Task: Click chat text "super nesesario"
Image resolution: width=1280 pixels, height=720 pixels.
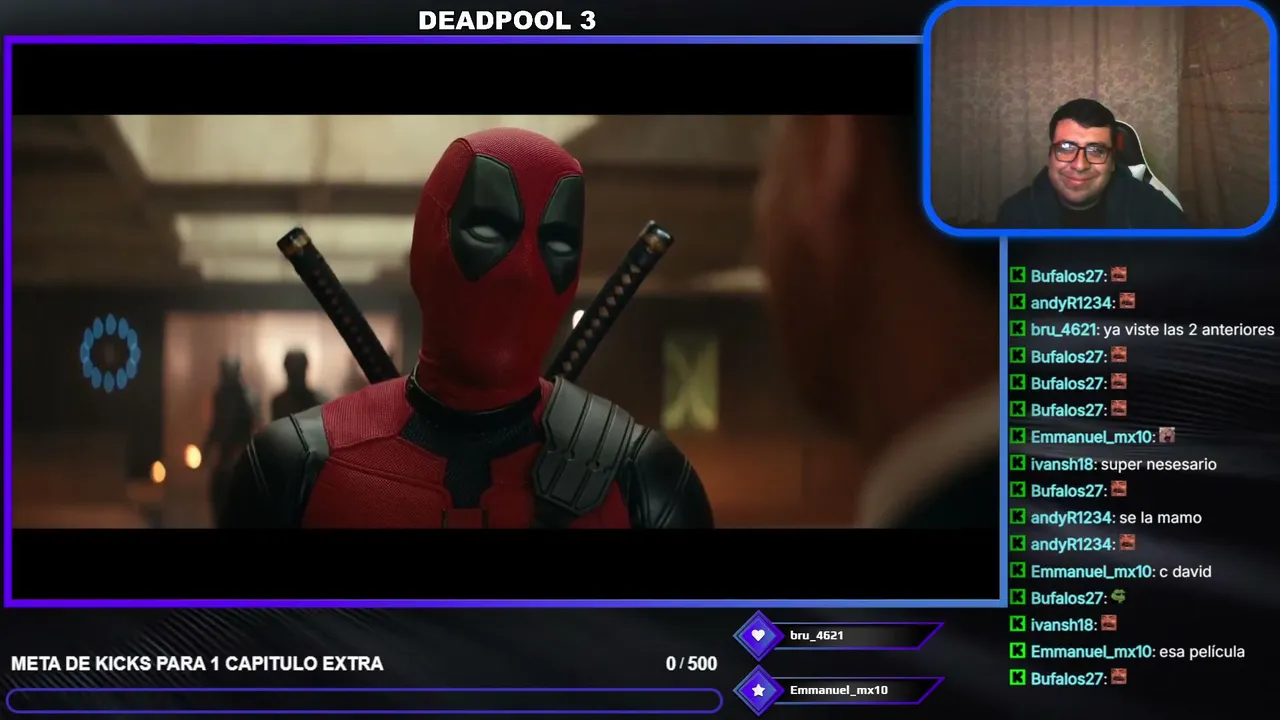Action: point(1159,464)
